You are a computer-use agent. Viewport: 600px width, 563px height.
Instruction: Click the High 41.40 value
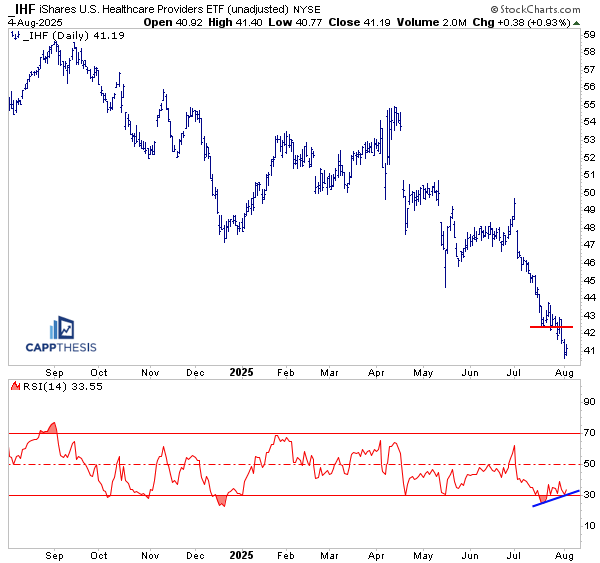coord(235,23)
